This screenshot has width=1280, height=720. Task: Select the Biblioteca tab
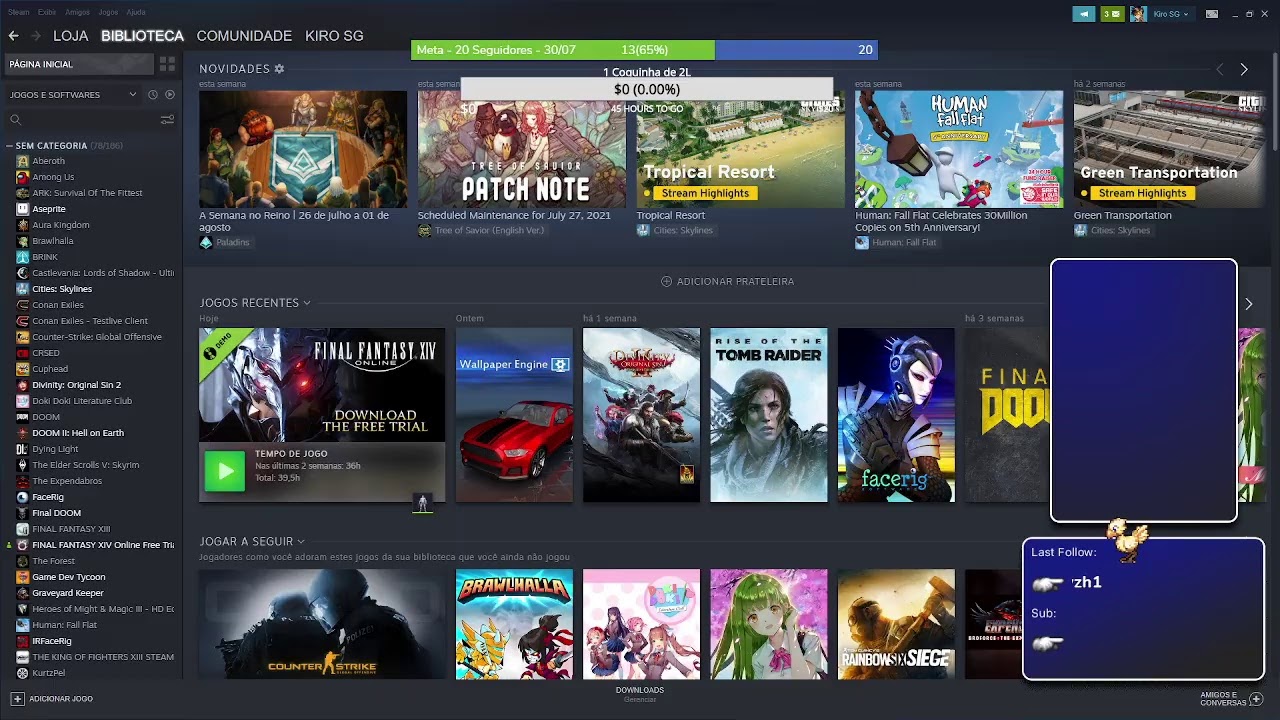142,36
